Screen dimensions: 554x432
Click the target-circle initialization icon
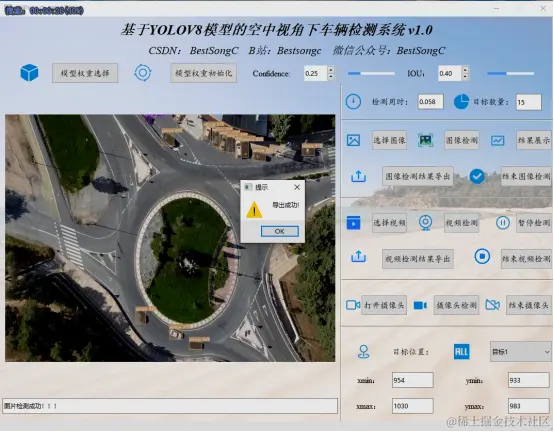coord(143,73)
